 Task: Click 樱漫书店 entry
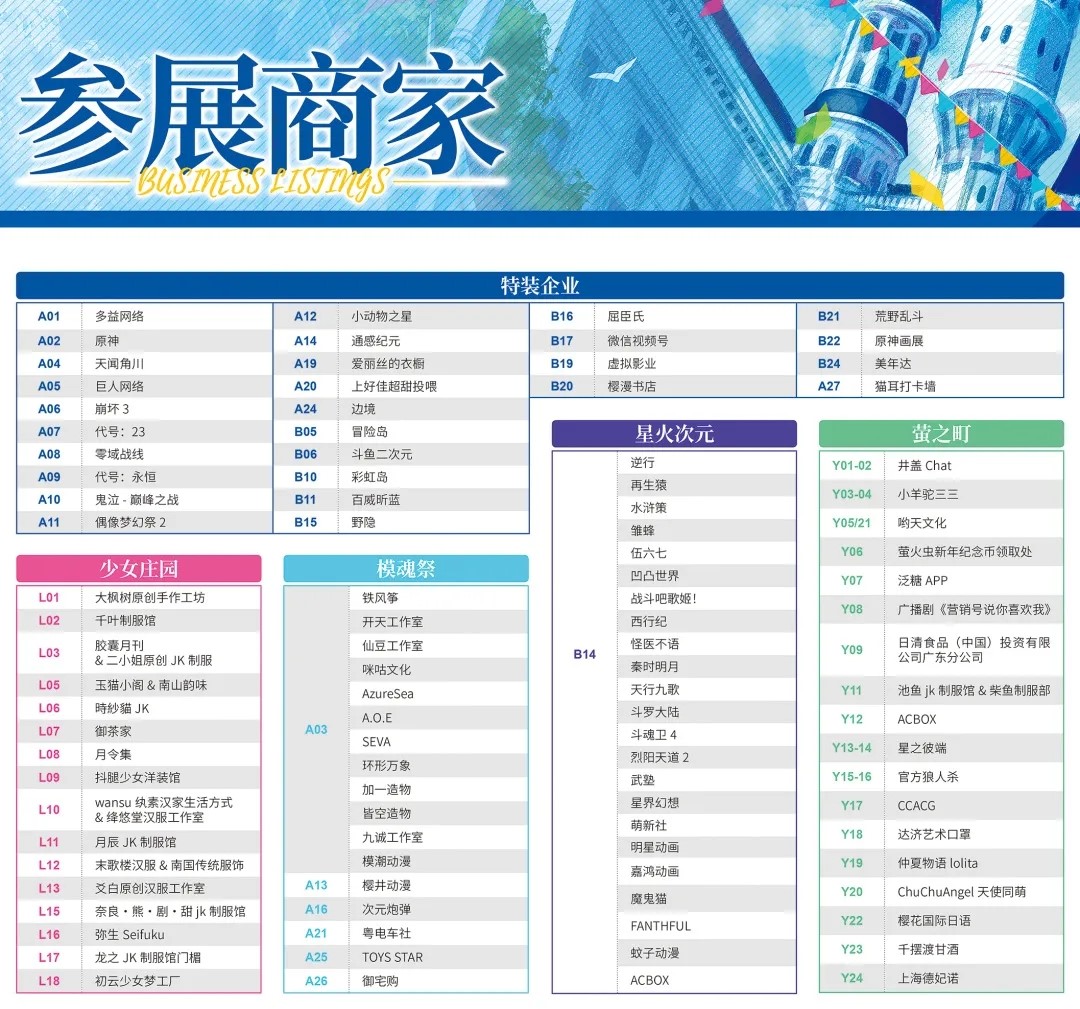(x=632, y=386)
